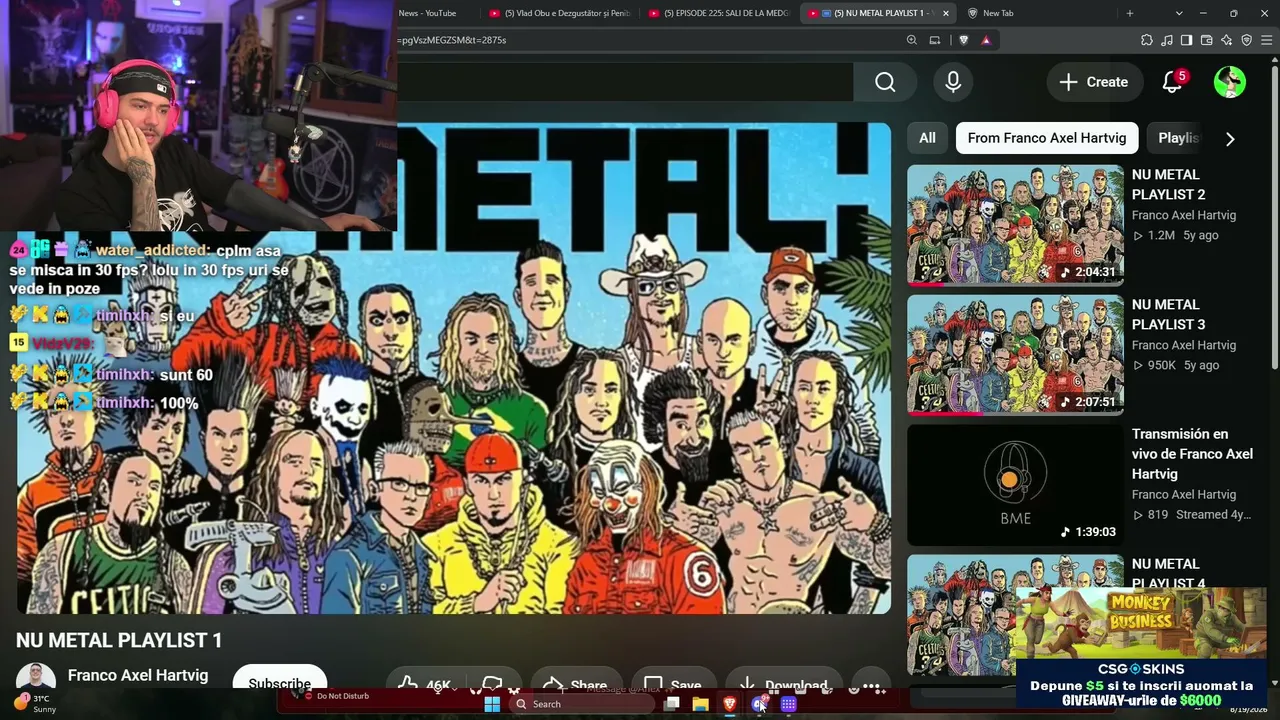1280x720 pixels.
Task: Select the From Franco Axel Hartvig chip
Action: [1047, 138]
